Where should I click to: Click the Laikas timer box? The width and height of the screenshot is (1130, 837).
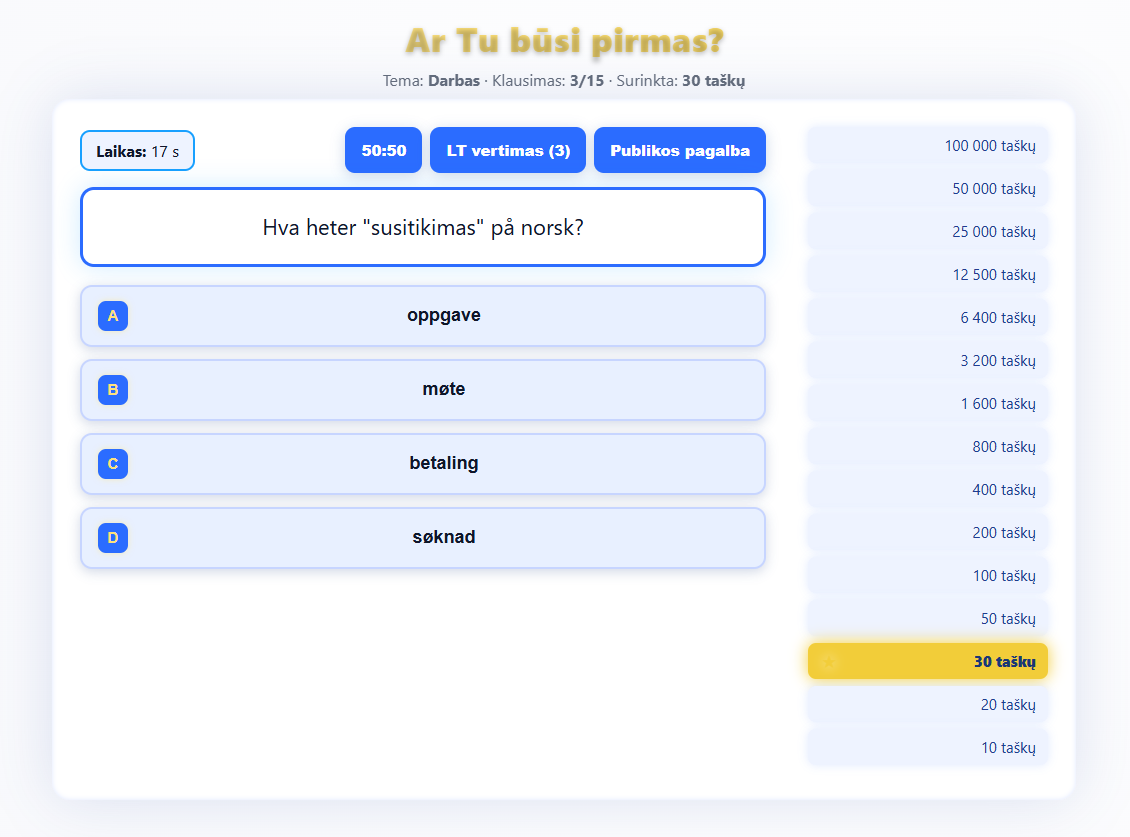point(137,151)
